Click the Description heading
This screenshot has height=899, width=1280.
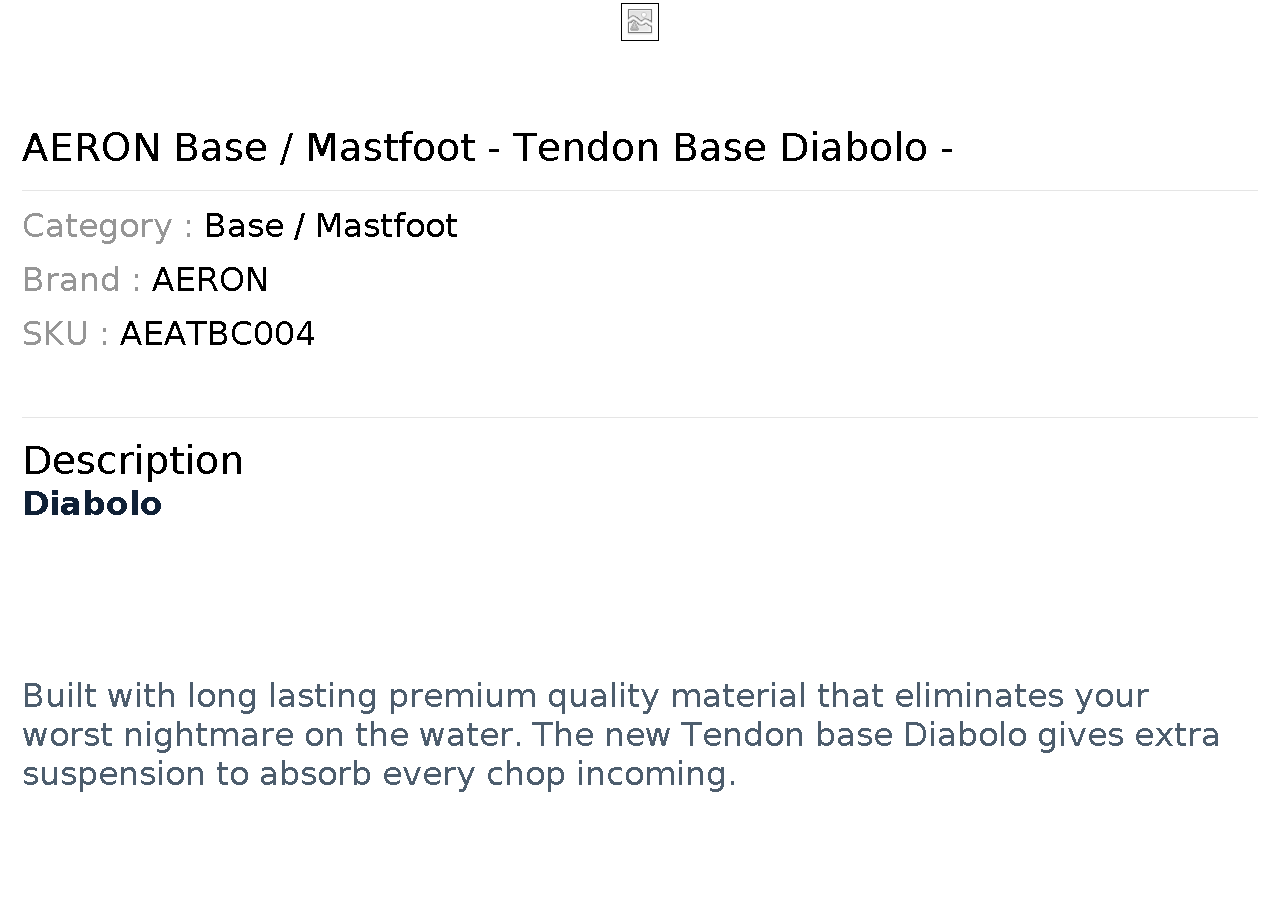tap(133, 461)
